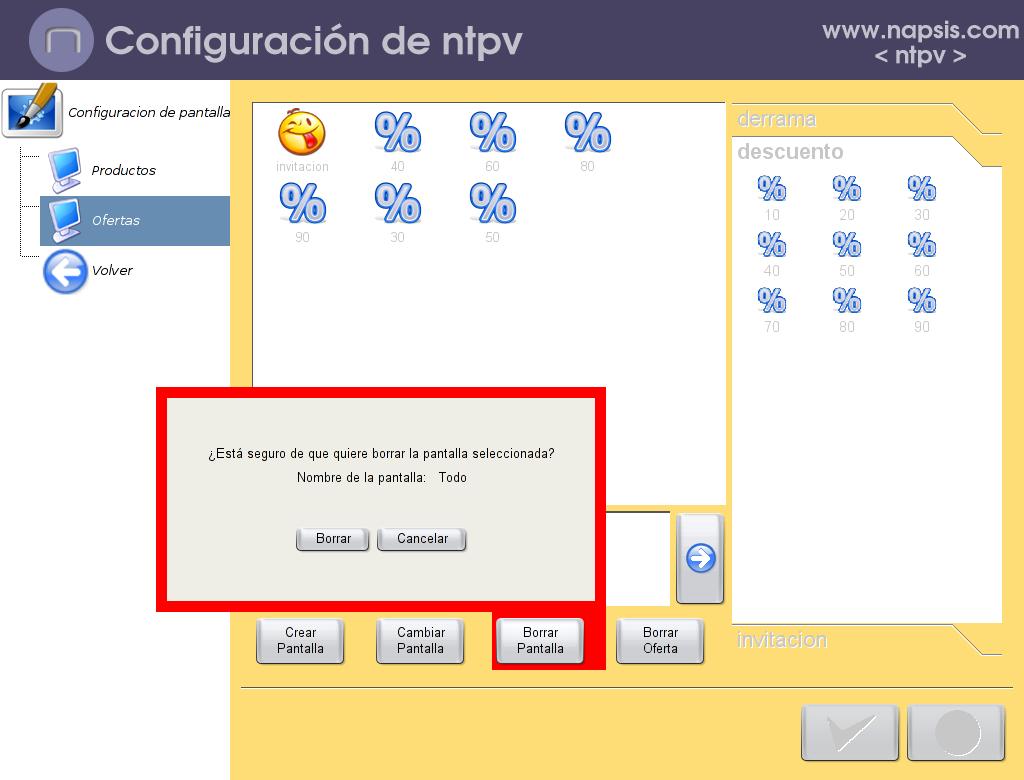The image size is (1024, 780).
Task: Switch to the descuento tab
Action: click(790, 152)
